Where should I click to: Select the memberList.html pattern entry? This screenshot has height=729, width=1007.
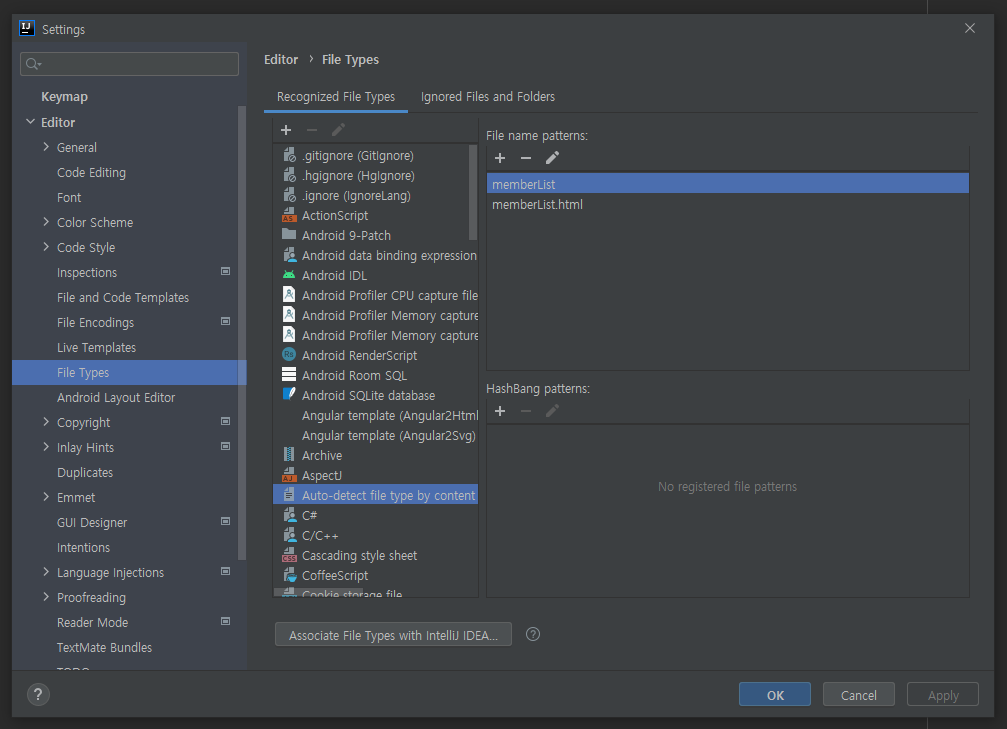coord(728,204)
